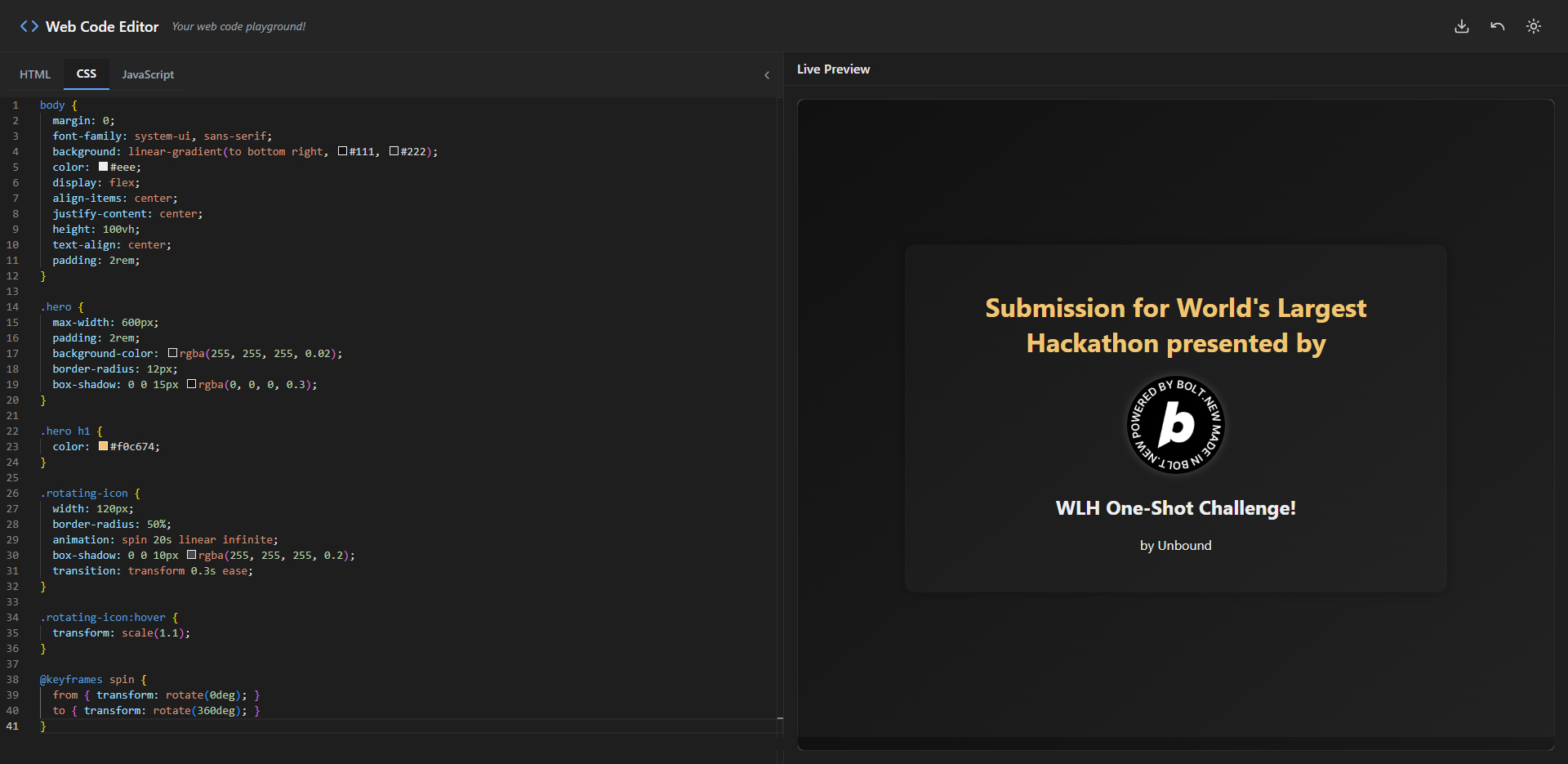Click the rgba(255, 255, 255, 0.2) box-shadow swatch
This screenshot has width=1568, height=764.
click(192, 555)
